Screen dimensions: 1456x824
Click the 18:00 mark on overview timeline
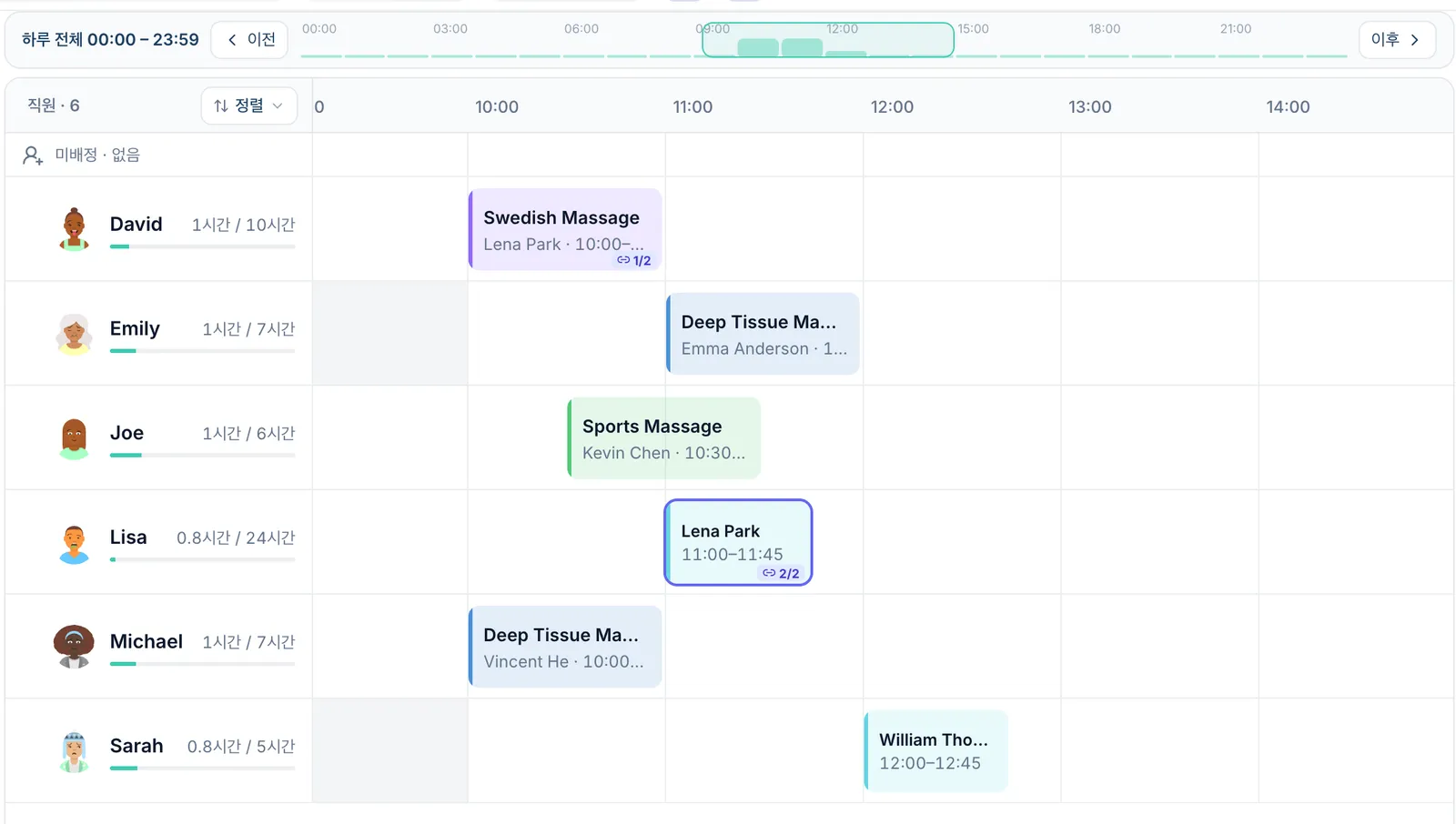pyautogui.click(x=1105, y=29)
